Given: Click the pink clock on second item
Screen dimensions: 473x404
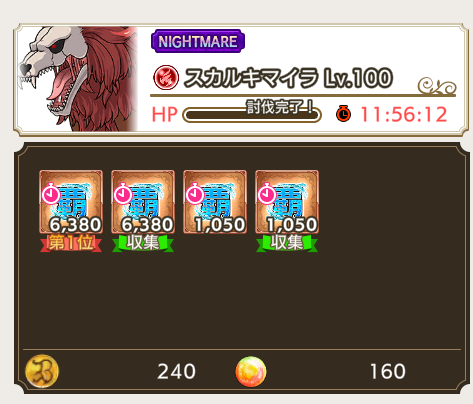Looking at the screenshot, I should pyautogui.click(x=123, y=193).
